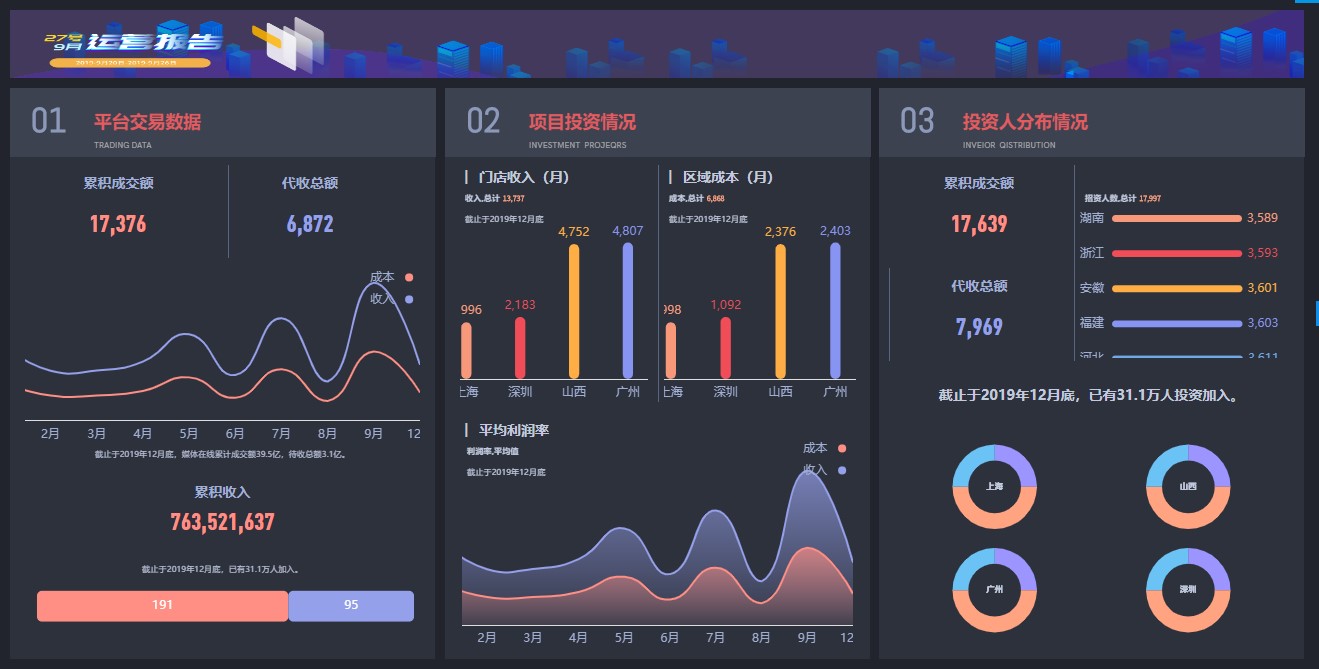Click the 运营报告 banner title
Viewport: 1319px width, 669px height.
[x=154, y=42]
